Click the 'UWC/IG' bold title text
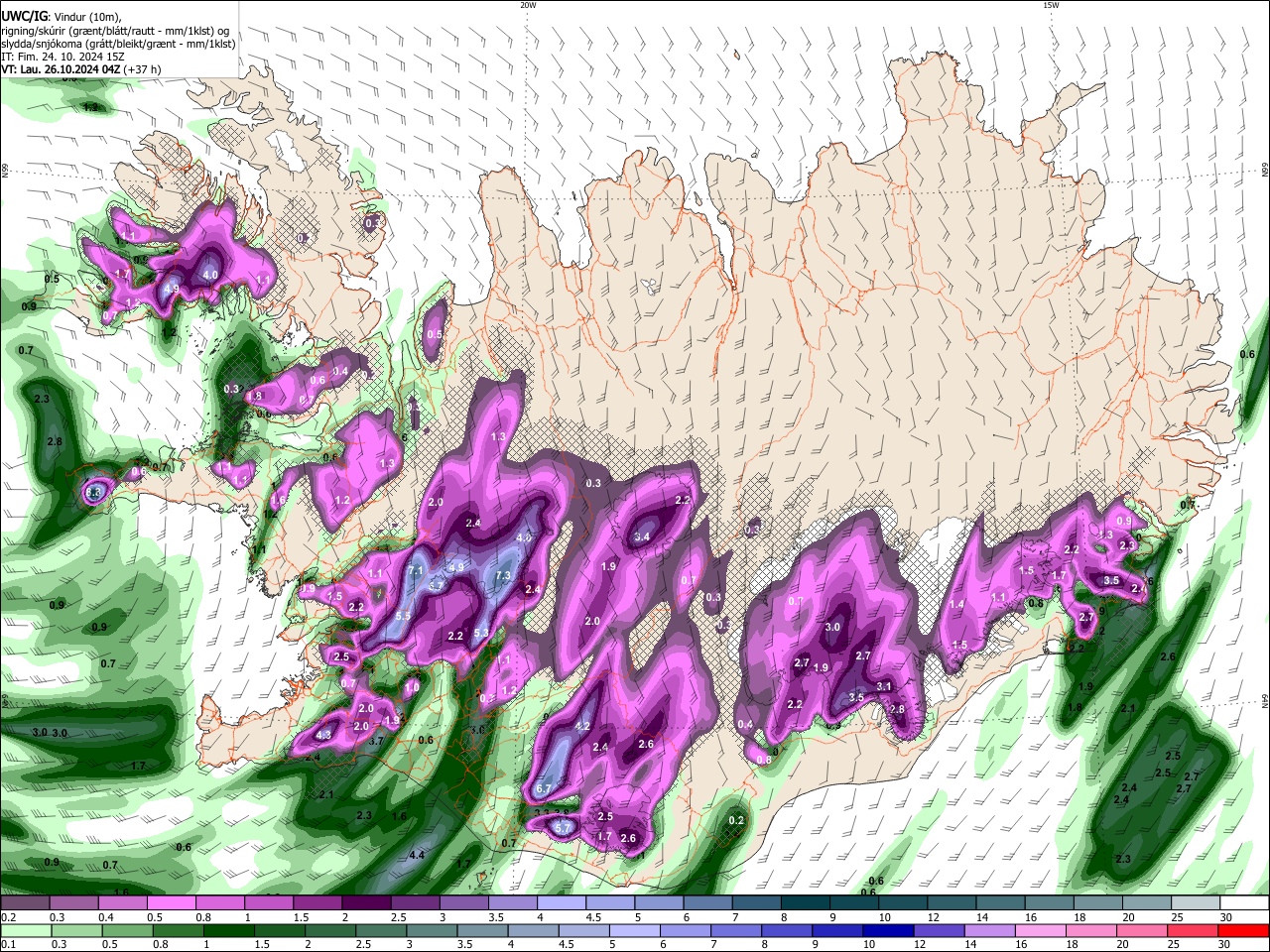This screenshot has height=952, width=1270. [x=23, y=16]
